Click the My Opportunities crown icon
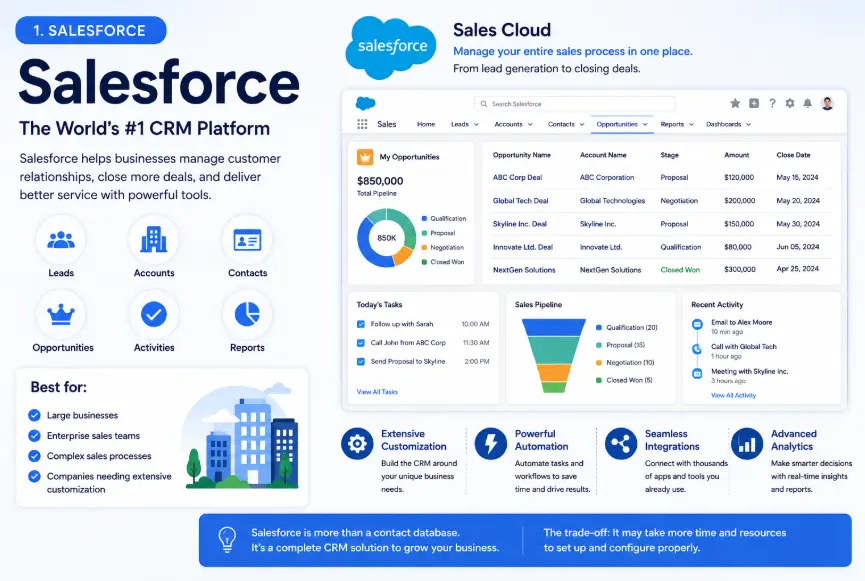 [365, 157]
